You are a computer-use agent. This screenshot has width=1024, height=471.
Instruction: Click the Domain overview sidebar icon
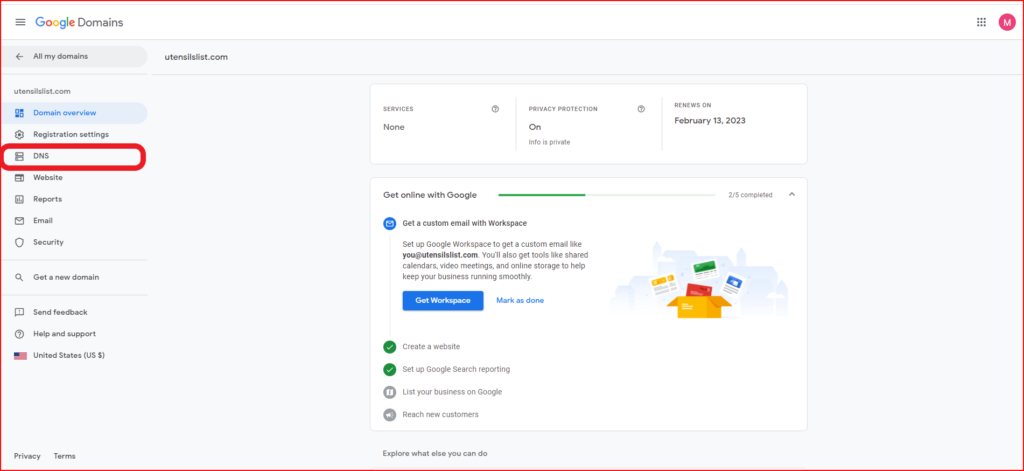click(x=20, y=113)
